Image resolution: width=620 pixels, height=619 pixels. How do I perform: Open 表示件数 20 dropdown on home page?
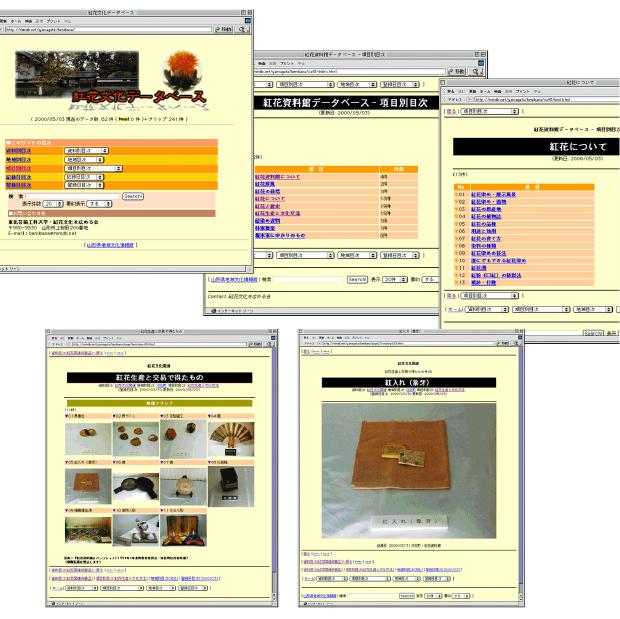pyautogui.click(x=53, y=204)
